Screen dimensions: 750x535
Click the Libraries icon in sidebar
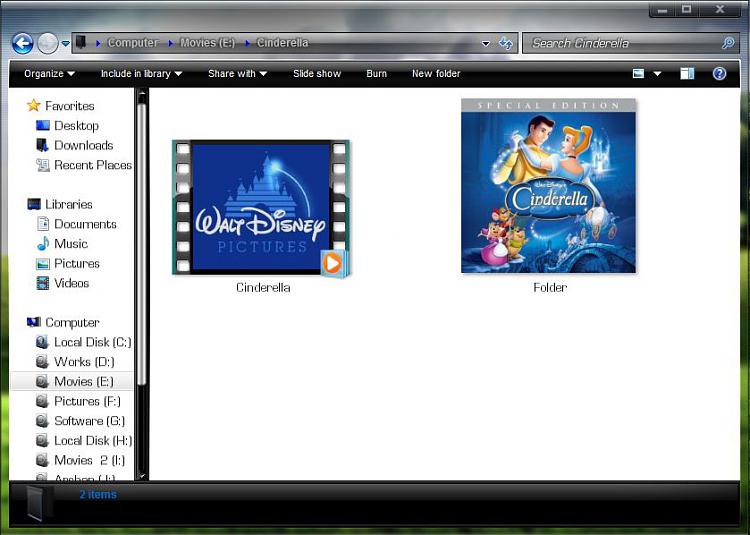[34, 204]
